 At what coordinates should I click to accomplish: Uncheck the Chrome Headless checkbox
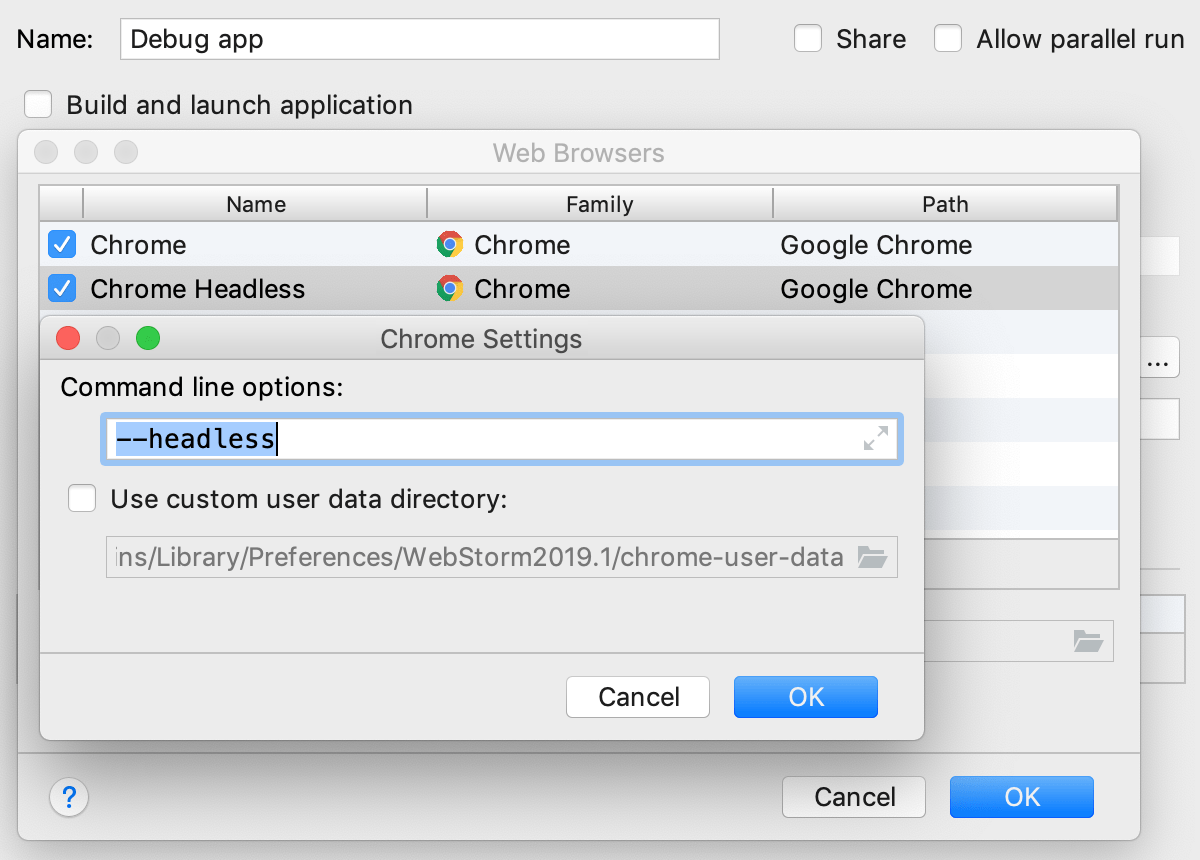point(61,288)
